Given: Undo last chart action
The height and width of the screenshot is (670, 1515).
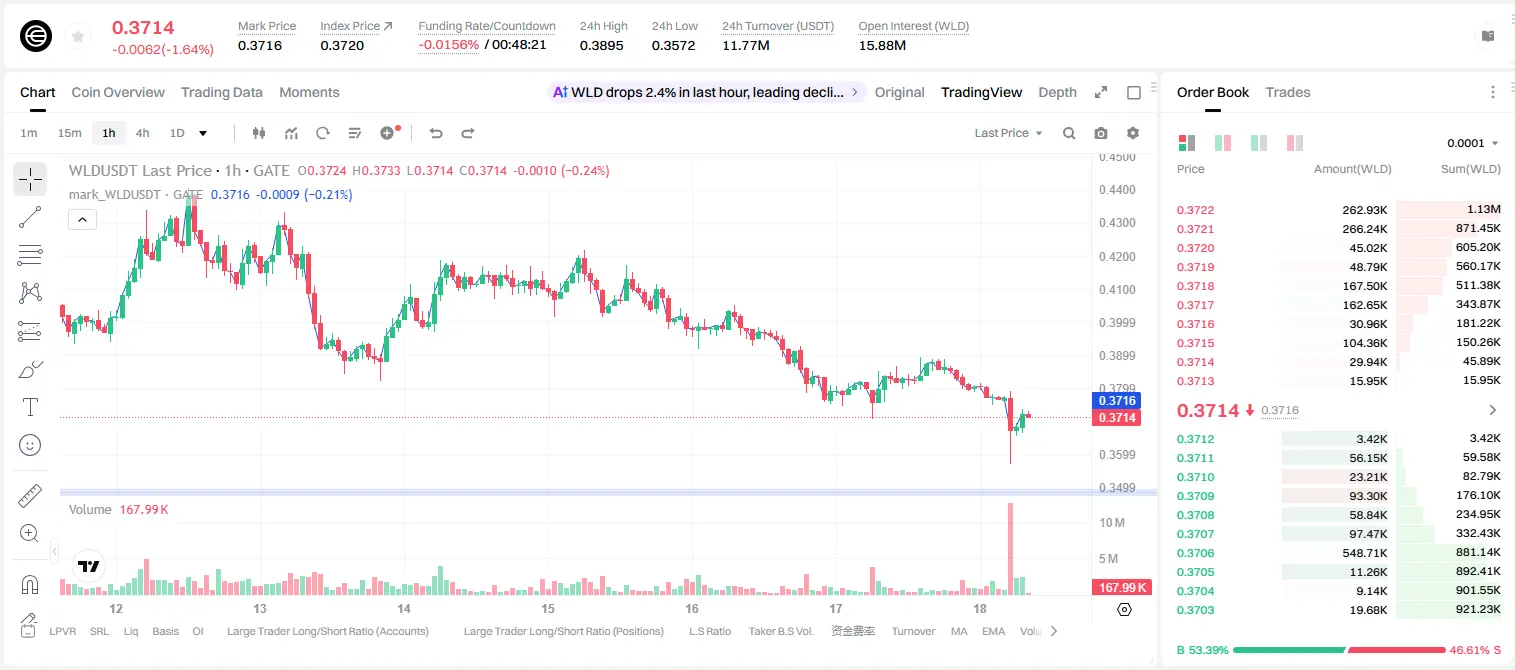Looking at the screenshot, I should (435, 133).
